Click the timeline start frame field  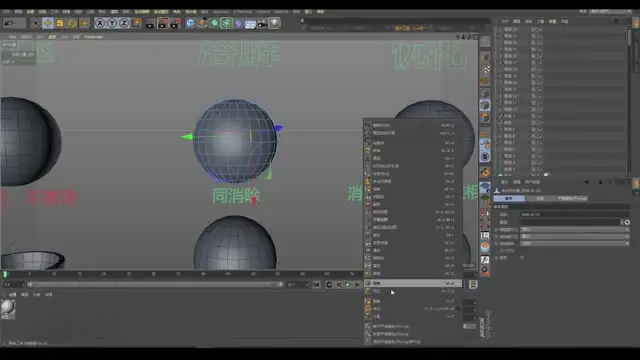coord(13,284)
